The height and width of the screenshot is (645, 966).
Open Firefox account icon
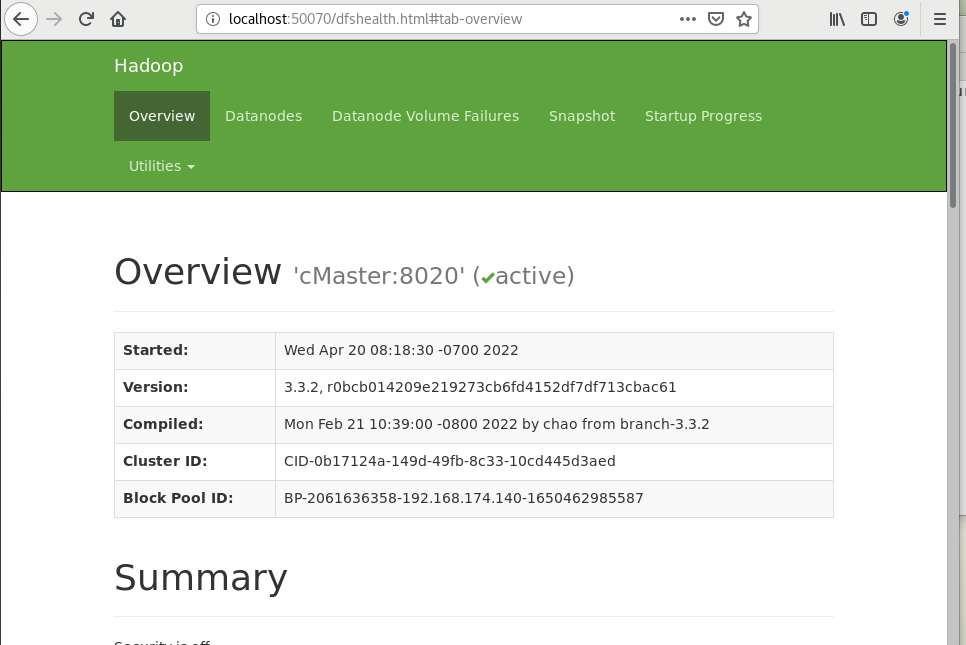click(901, 19)
